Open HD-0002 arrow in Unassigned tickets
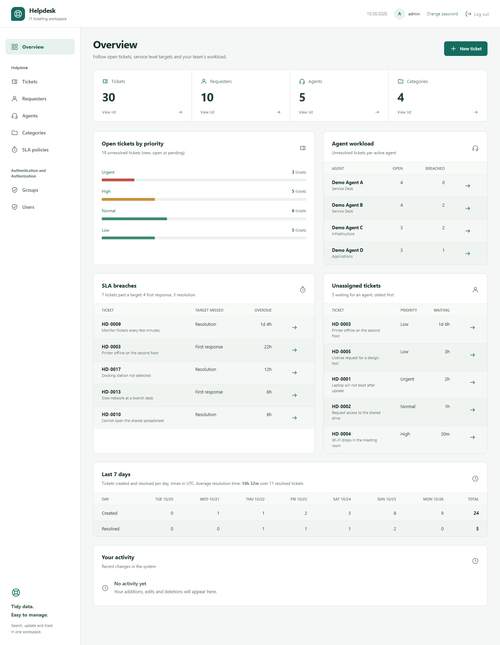500x645 pixels. coord(472,410)
